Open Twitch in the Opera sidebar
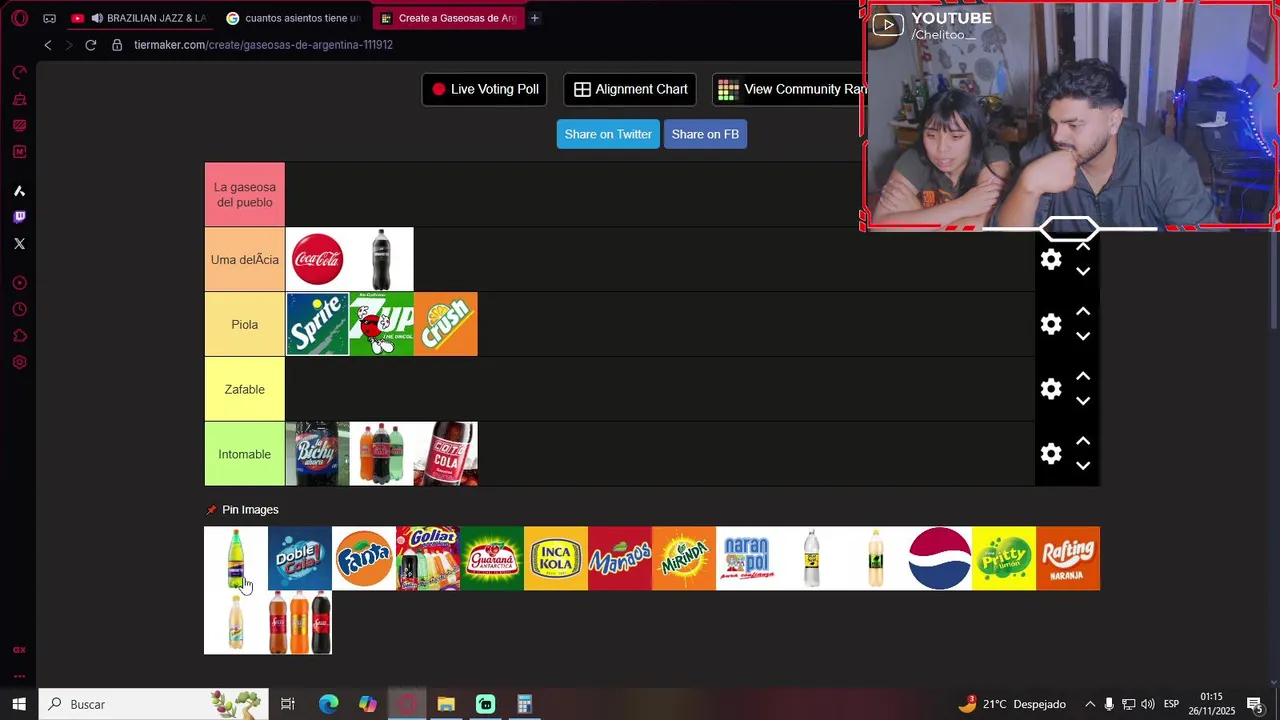Screen dimensions: 1280x720 [19, 217]
